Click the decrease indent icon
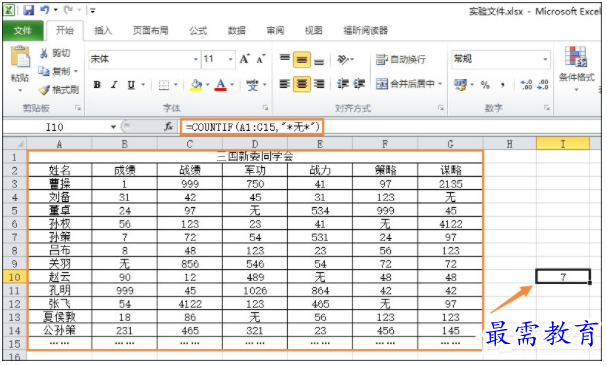607x365 pixels. [343, 84]
